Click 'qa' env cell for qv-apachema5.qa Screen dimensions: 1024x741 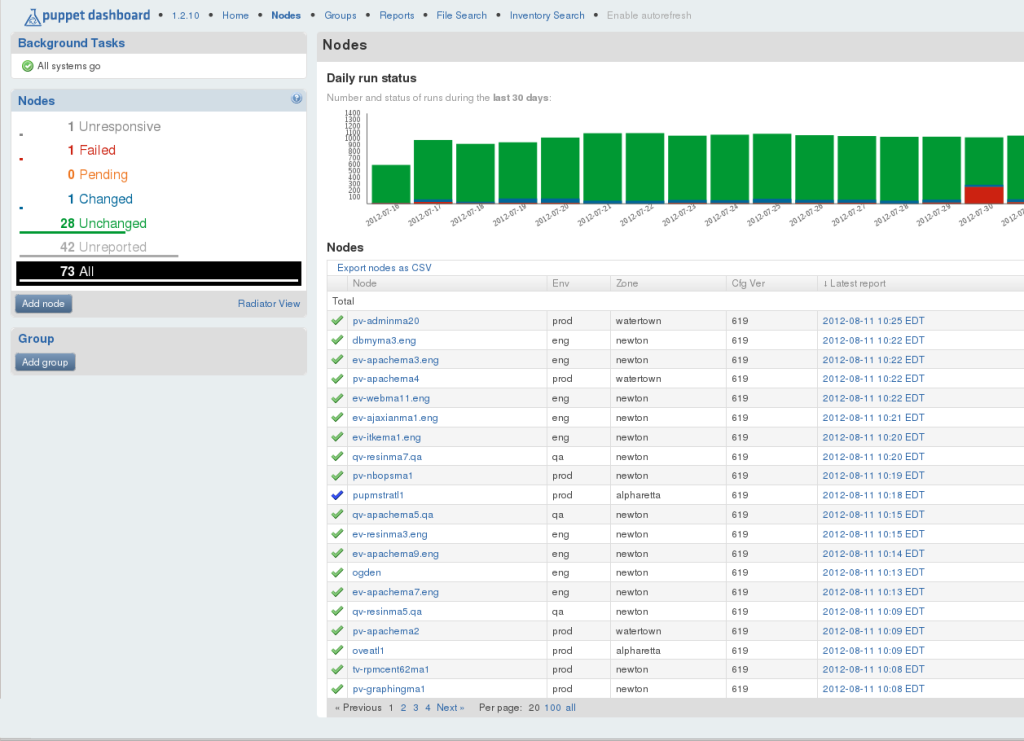pyautogui.click(x=558, y=514)
